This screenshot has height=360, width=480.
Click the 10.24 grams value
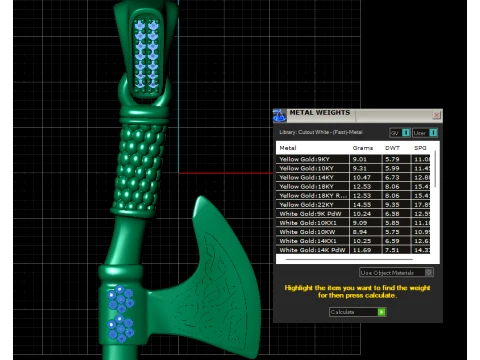[x=361, y=214]
